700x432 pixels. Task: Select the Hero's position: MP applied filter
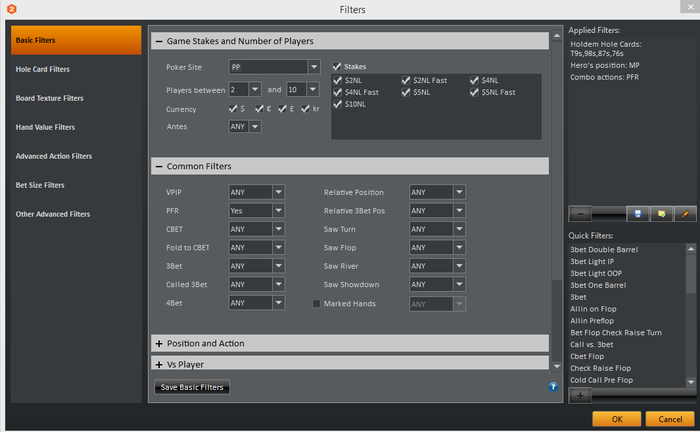[605, 65]
